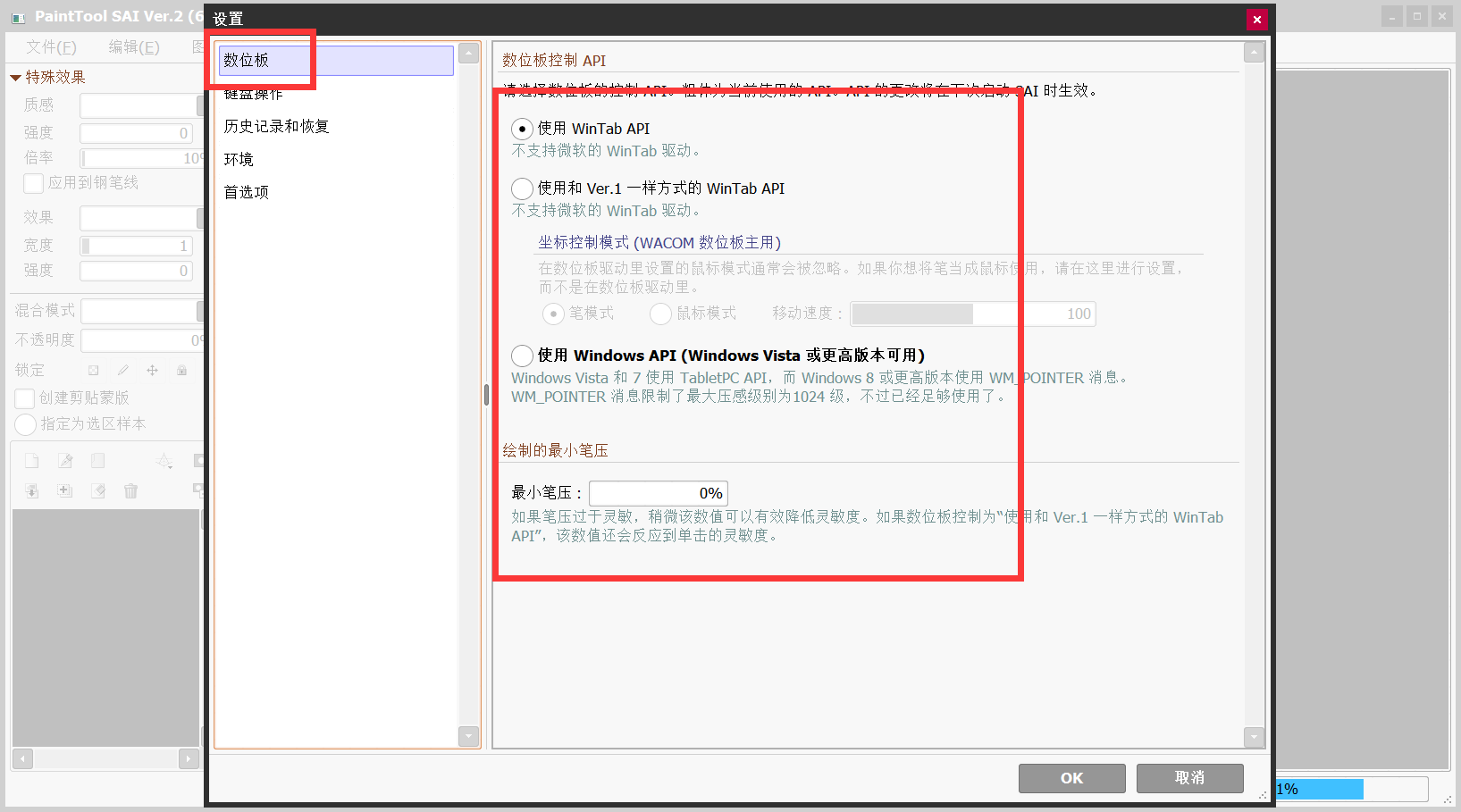Viewport: 1461px width, 812px height.
Task: Click category list scroll-up arrow
Action: [468, 54]
